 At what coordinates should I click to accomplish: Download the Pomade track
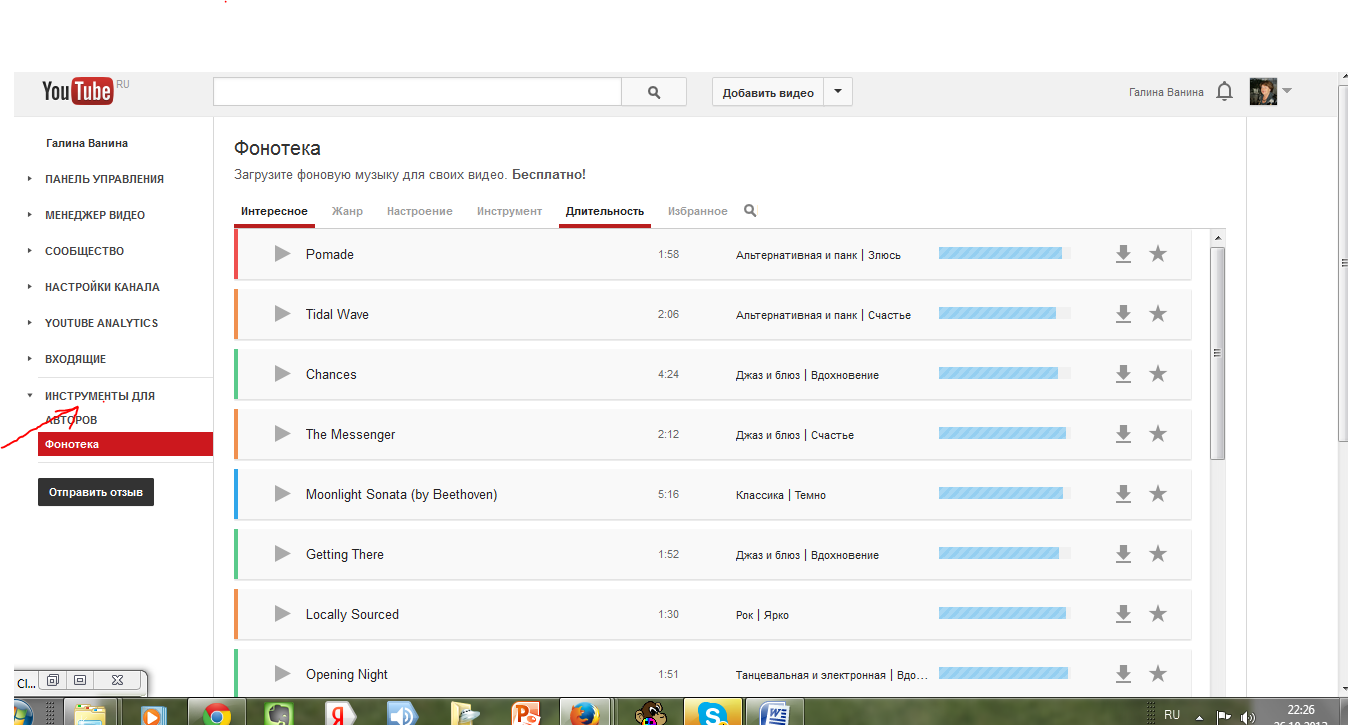point(1123,254)
